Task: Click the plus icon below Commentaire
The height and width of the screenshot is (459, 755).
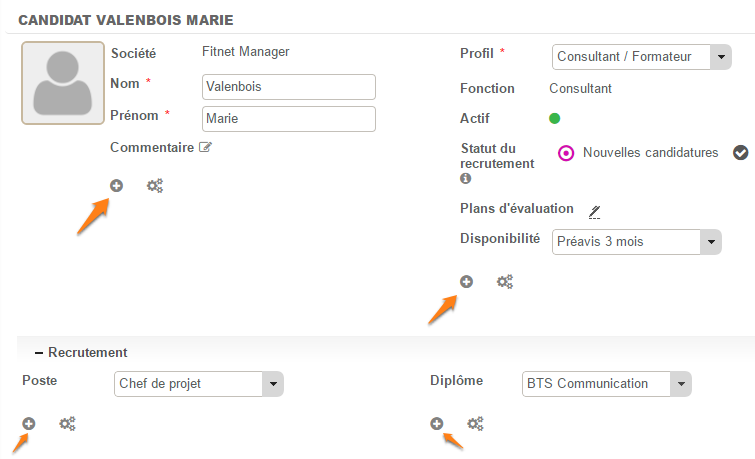Action: pos(117,185)
